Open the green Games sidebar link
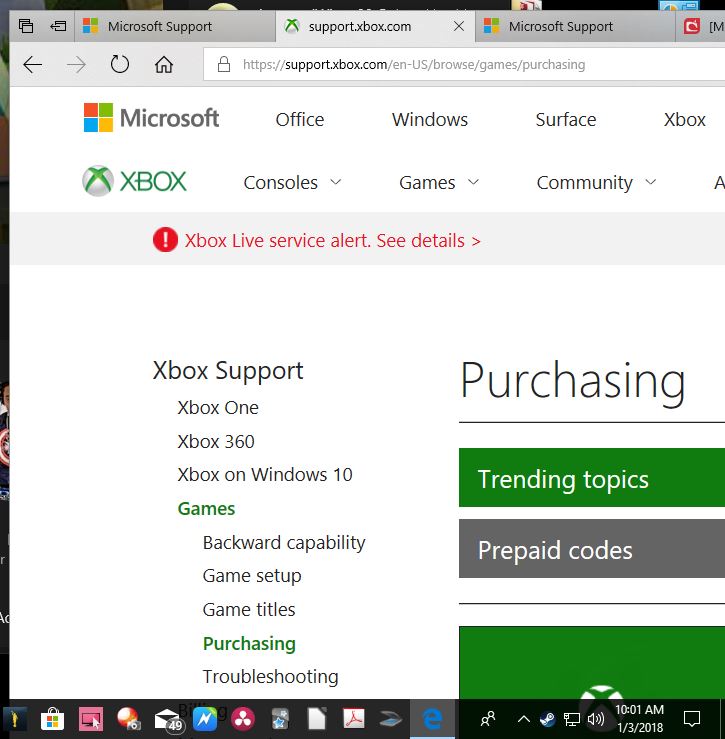 (x=206, y=509)
